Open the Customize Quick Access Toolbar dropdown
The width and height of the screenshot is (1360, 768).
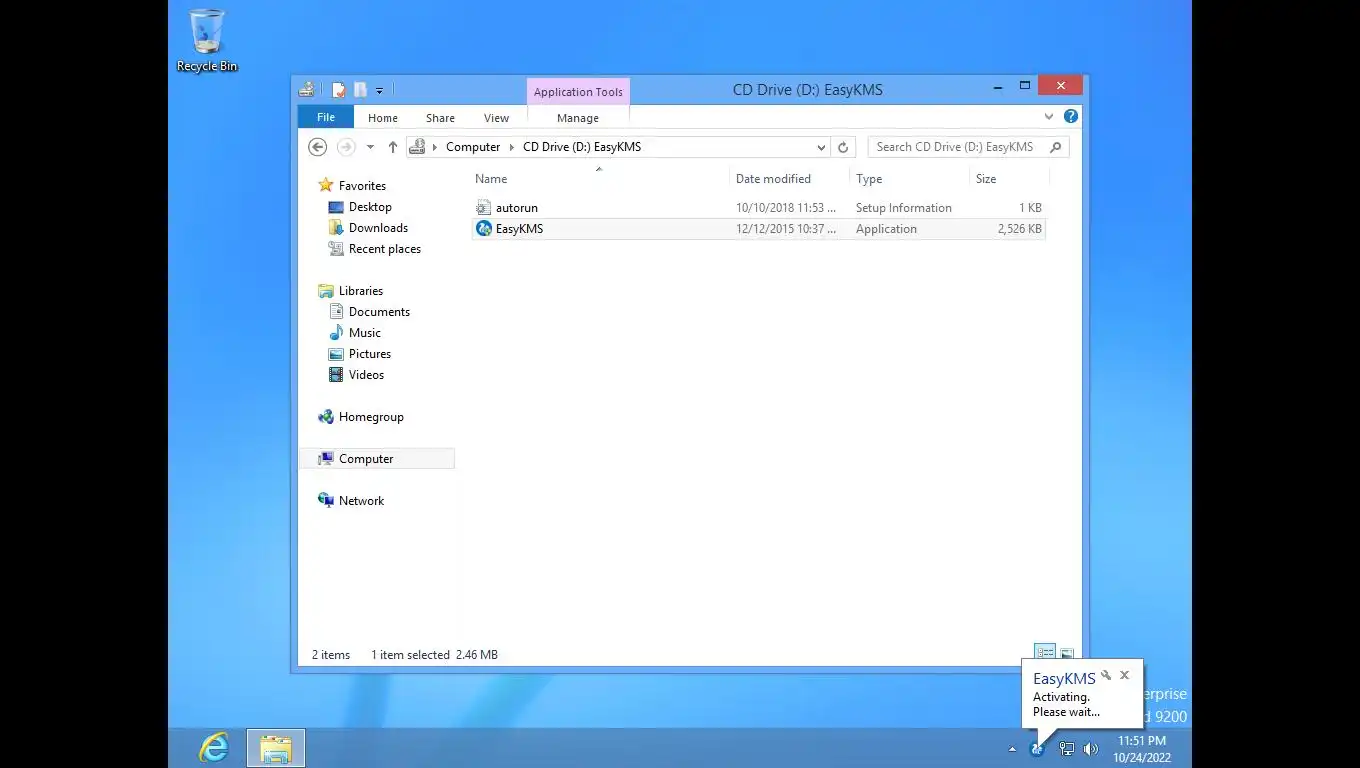[x=379, y=91]
